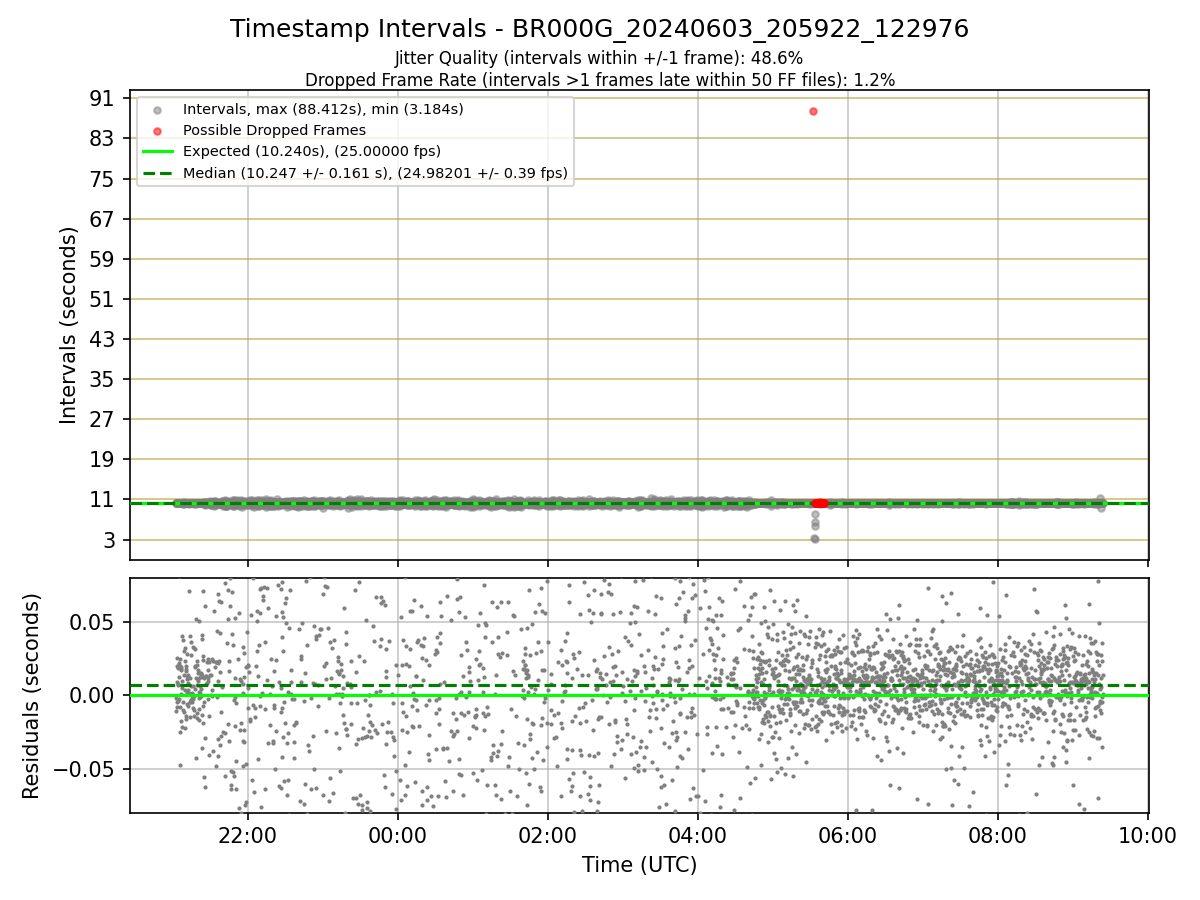The height and width of the screenshot is (900, 1200).
Task: Click the '83' y-axis tick label
Action: pyautogui.click(x=101, y=138)
